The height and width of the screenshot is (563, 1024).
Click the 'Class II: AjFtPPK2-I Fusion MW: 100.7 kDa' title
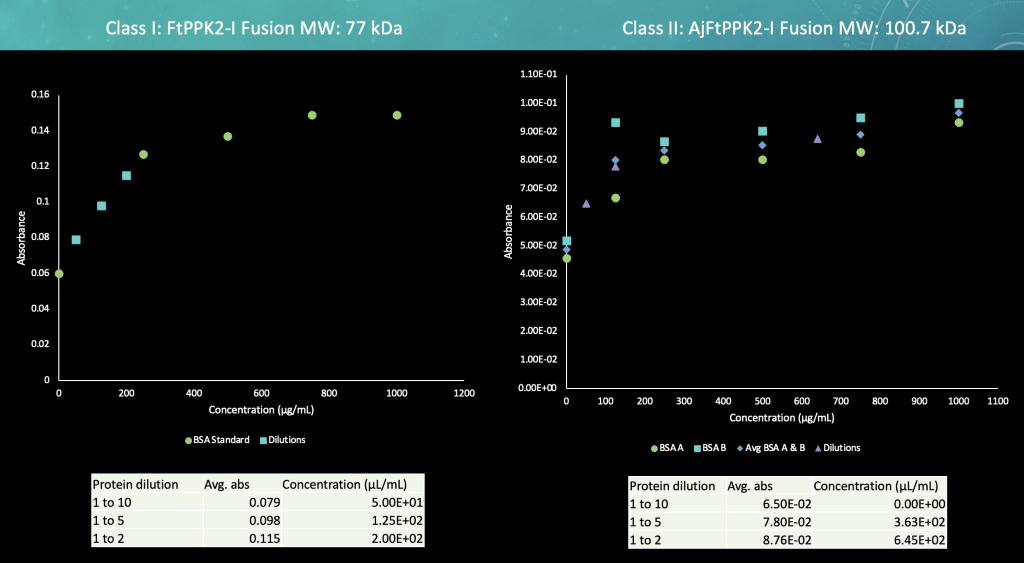[x=794, y=28]
